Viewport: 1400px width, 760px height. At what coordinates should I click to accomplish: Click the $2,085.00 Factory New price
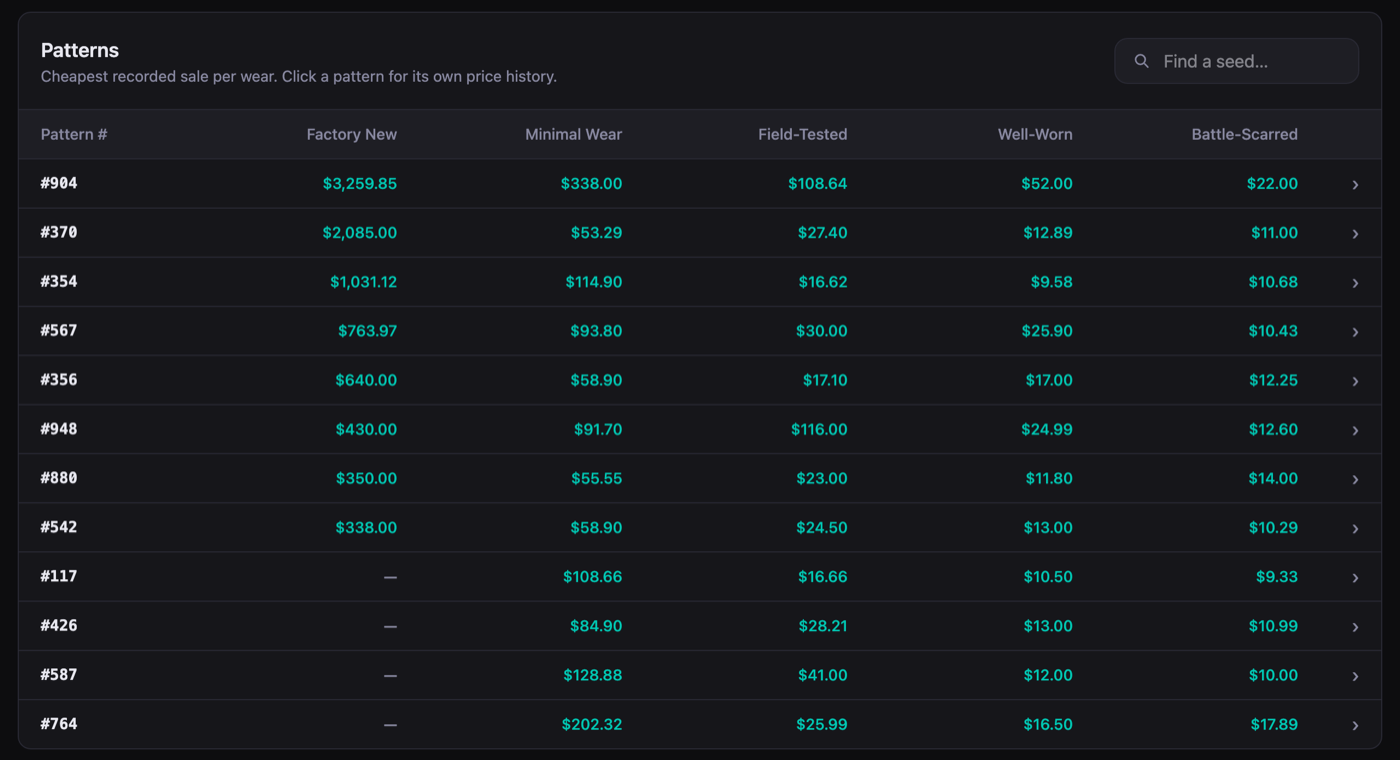point(360,233)
